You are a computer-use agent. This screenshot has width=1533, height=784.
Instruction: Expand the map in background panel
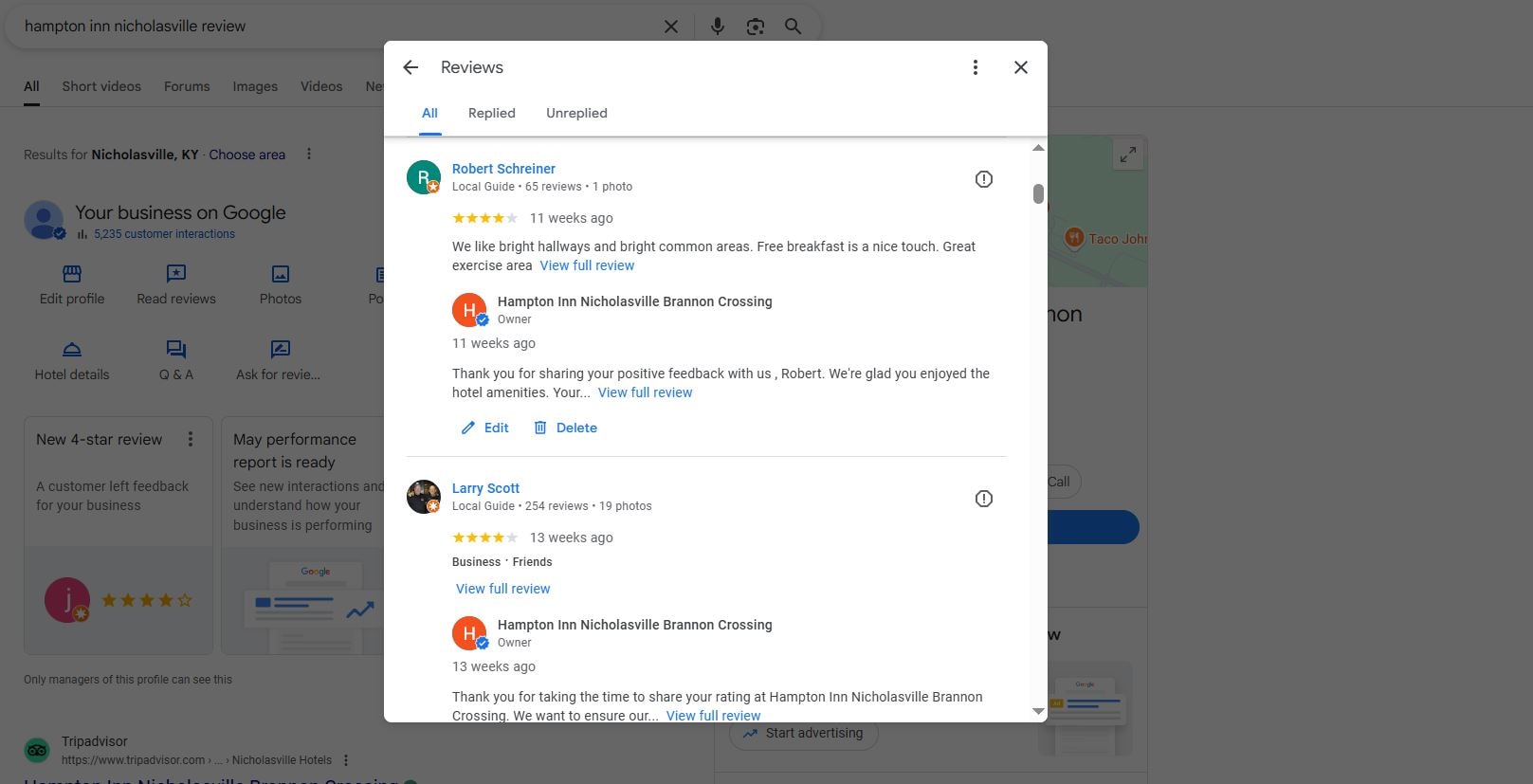point(1127,155)
